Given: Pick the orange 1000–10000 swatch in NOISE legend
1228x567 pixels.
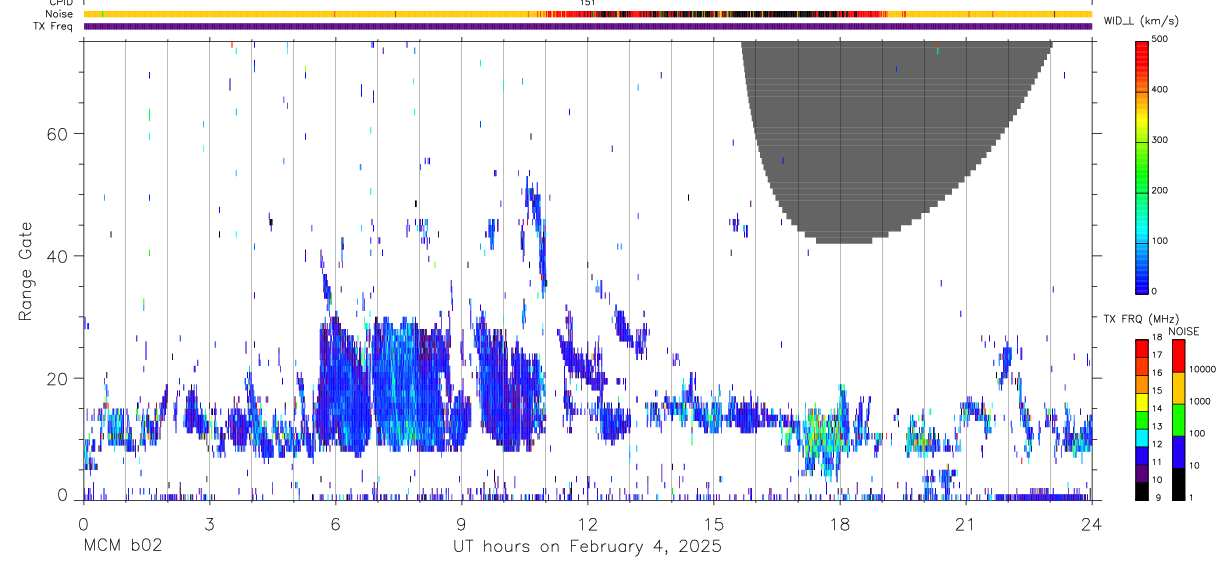Looking at the screenshot, I should click(1178, 388).
